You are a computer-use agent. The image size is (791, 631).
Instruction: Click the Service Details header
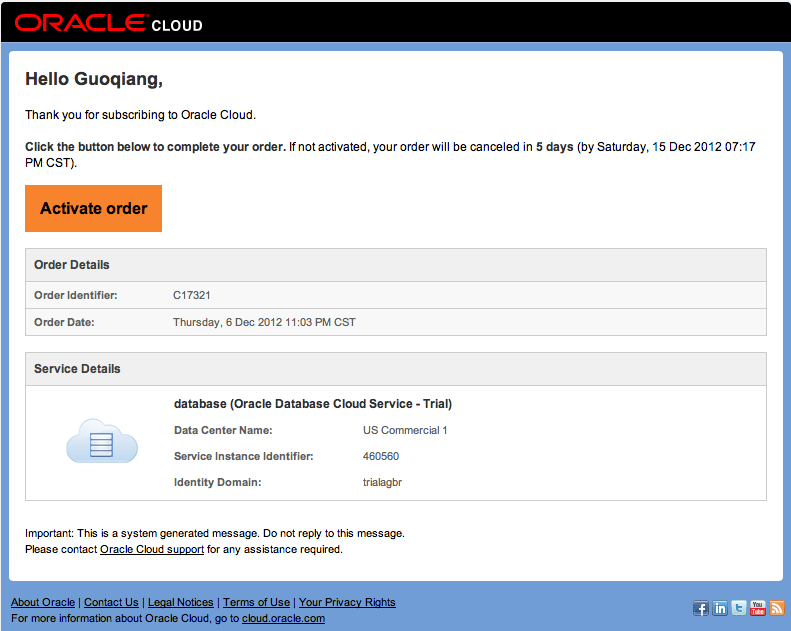point(396,369)
